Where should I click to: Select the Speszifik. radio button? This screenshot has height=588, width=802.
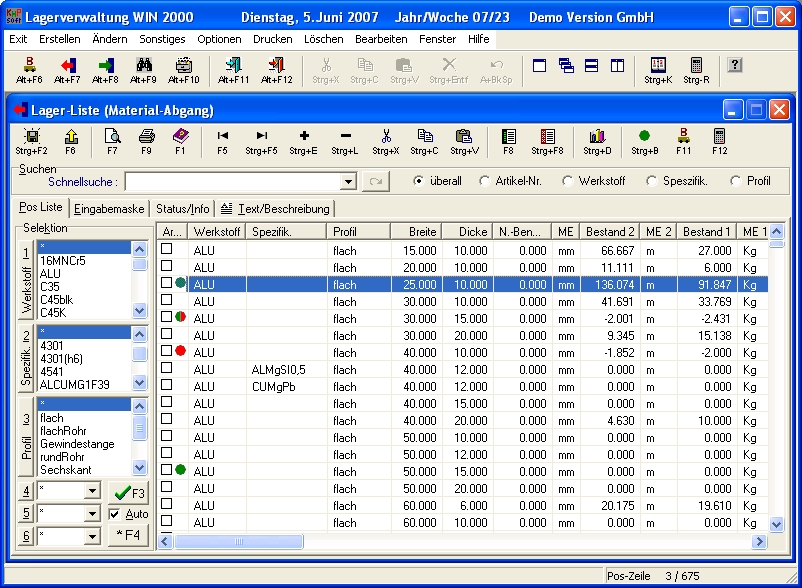(x=651, y=181)
